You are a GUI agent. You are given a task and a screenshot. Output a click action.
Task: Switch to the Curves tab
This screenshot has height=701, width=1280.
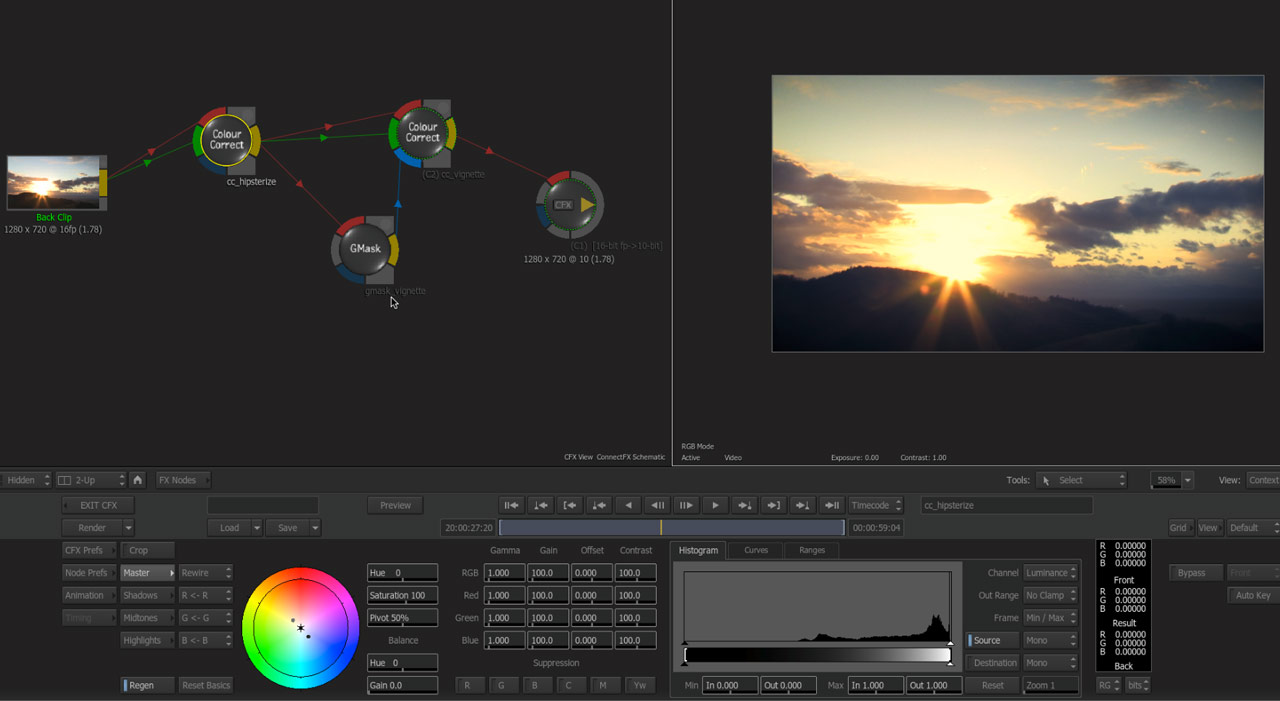[x=756, y=550]
